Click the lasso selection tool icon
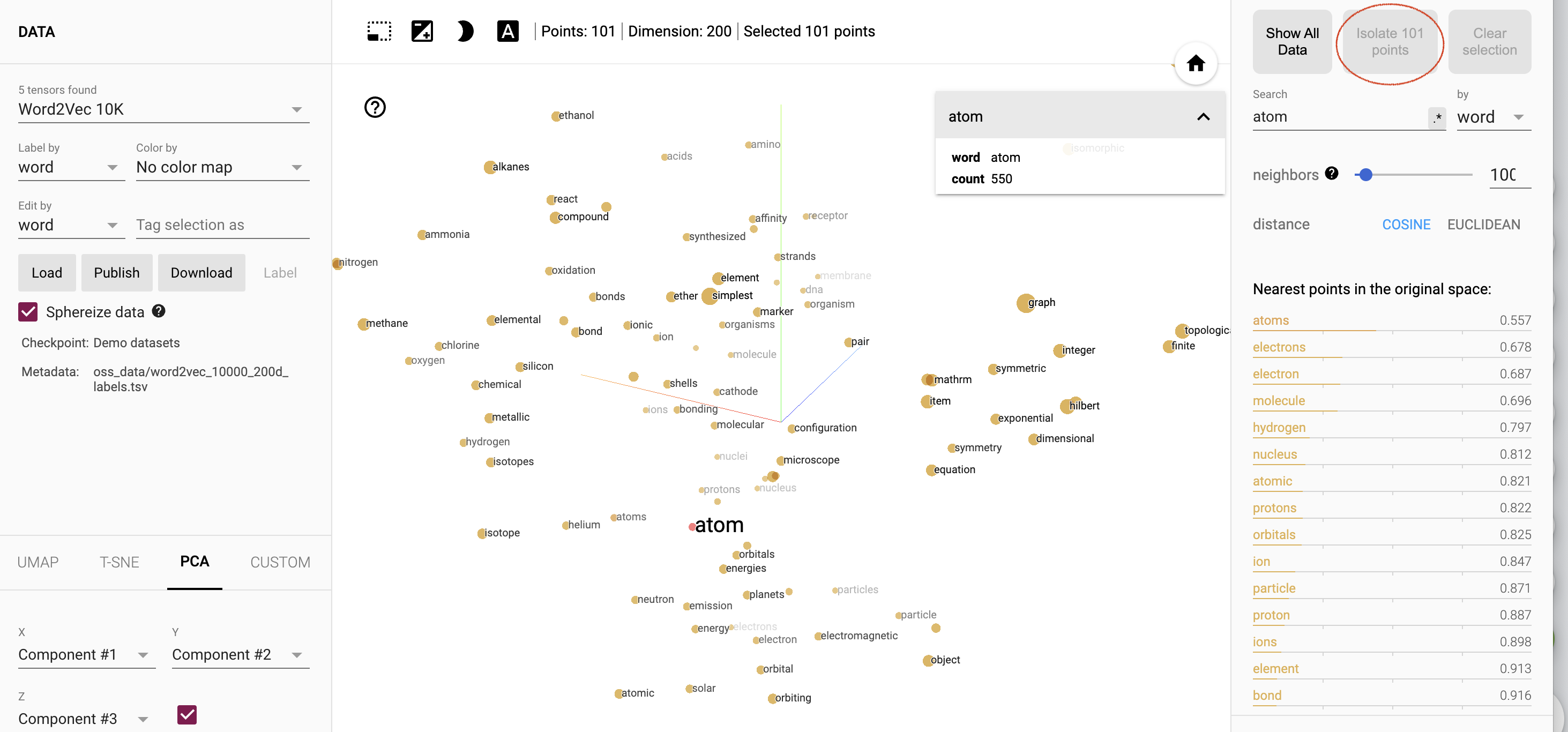This screenshot has height=732, width=1568. [379, 30]
